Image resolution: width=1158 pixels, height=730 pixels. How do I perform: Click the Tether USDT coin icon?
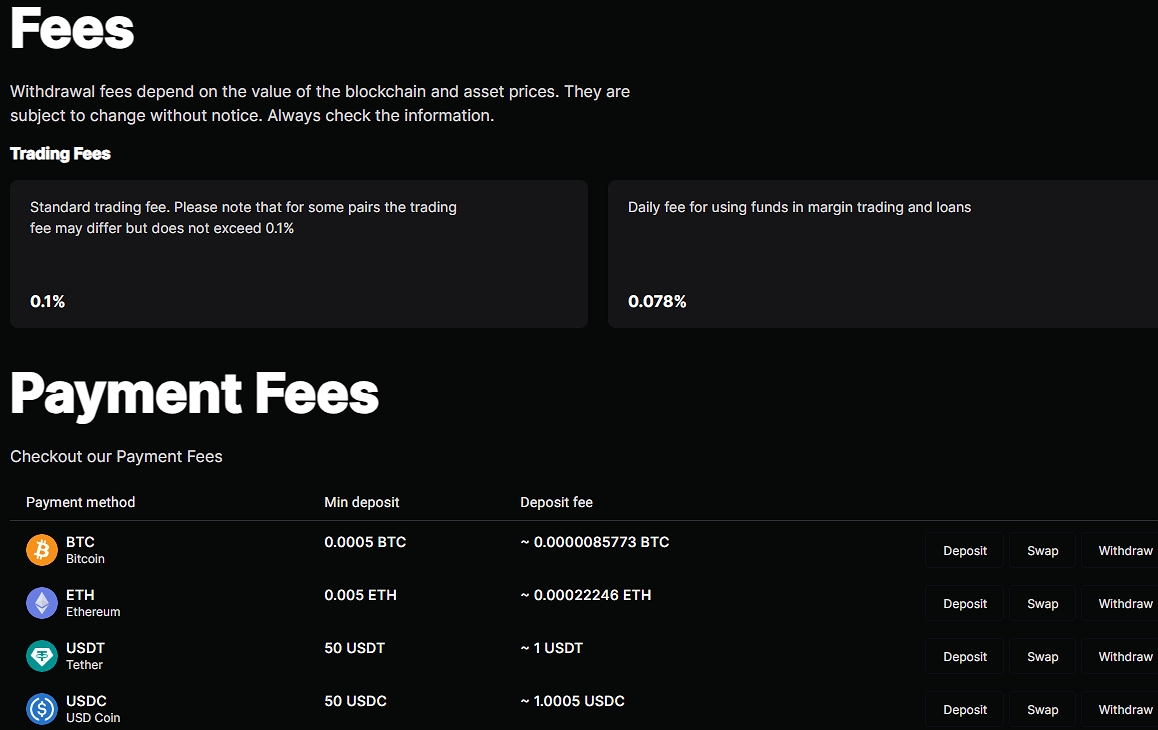point(42,656)
